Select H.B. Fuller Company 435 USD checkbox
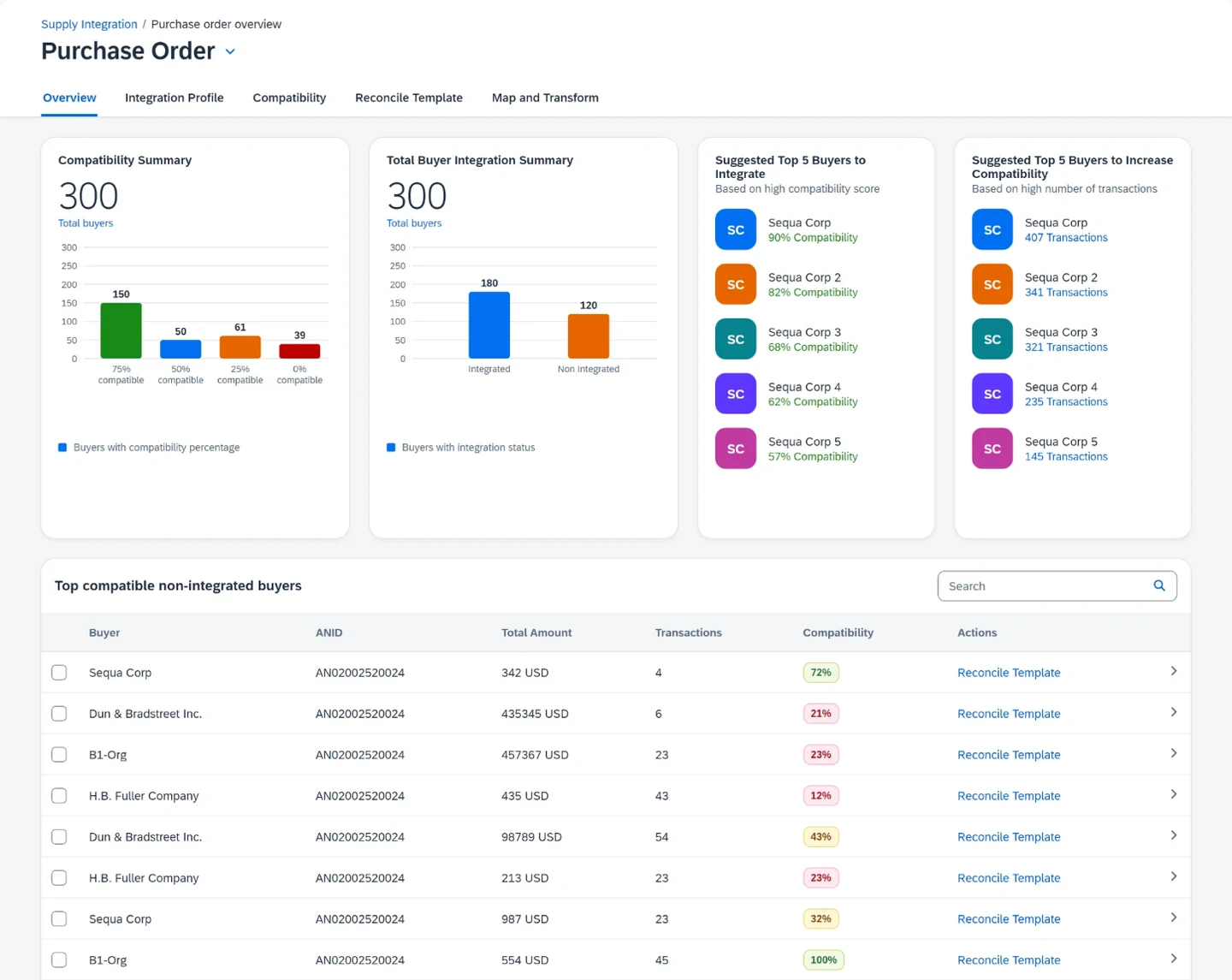 click(59, 796)
